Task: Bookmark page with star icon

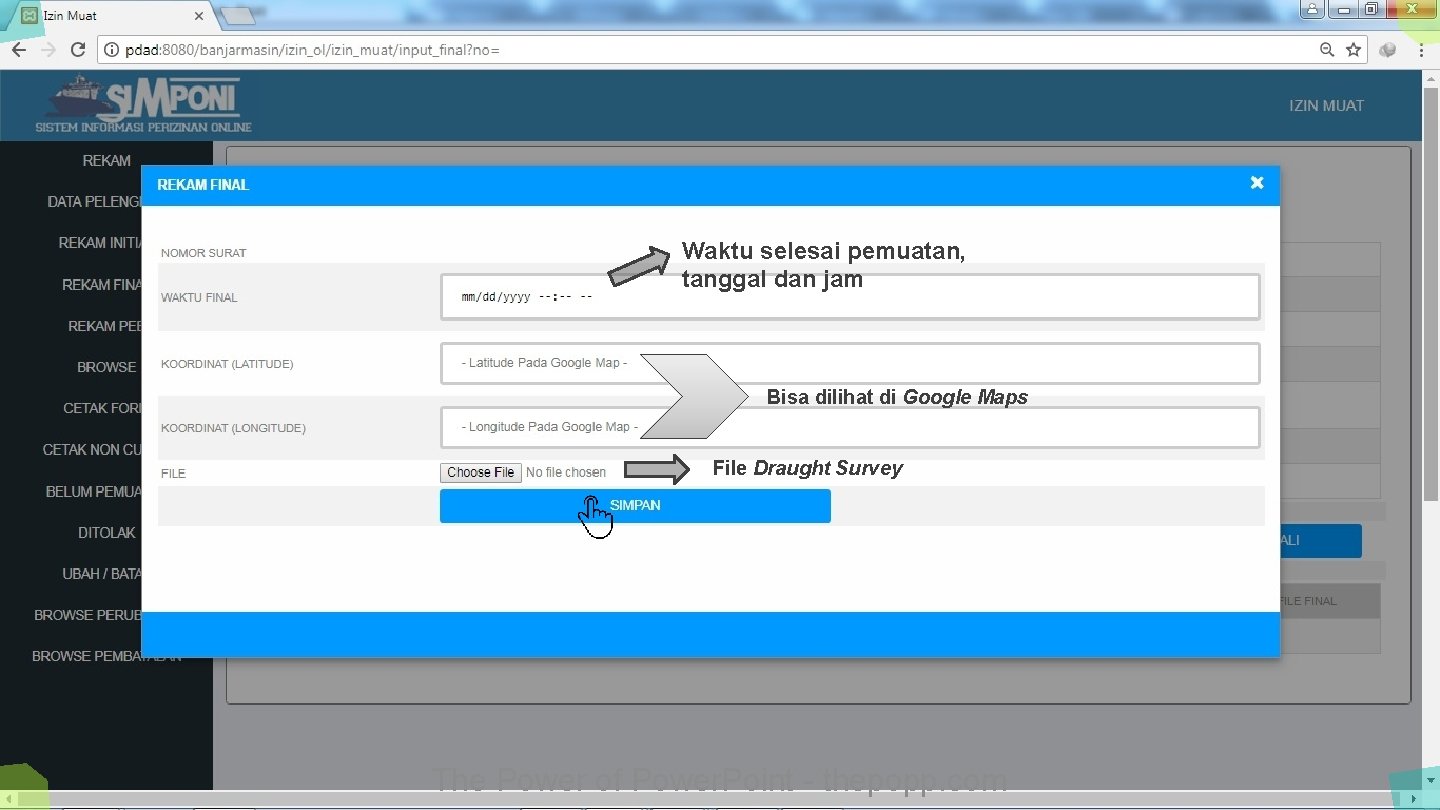Action: [1353, 49]
